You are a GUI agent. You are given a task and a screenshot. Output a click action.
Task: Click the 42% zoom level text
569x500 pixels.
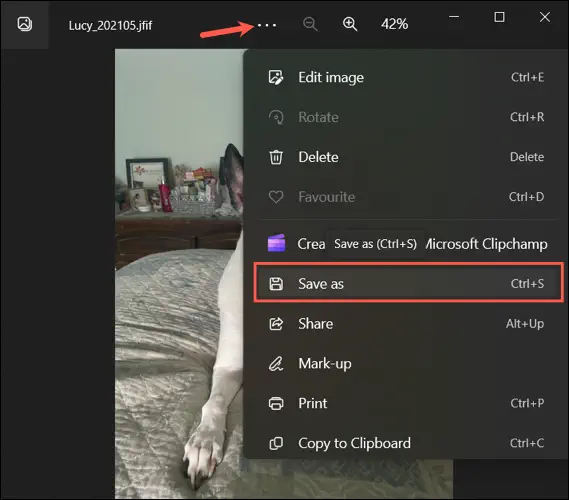(394, 24)
